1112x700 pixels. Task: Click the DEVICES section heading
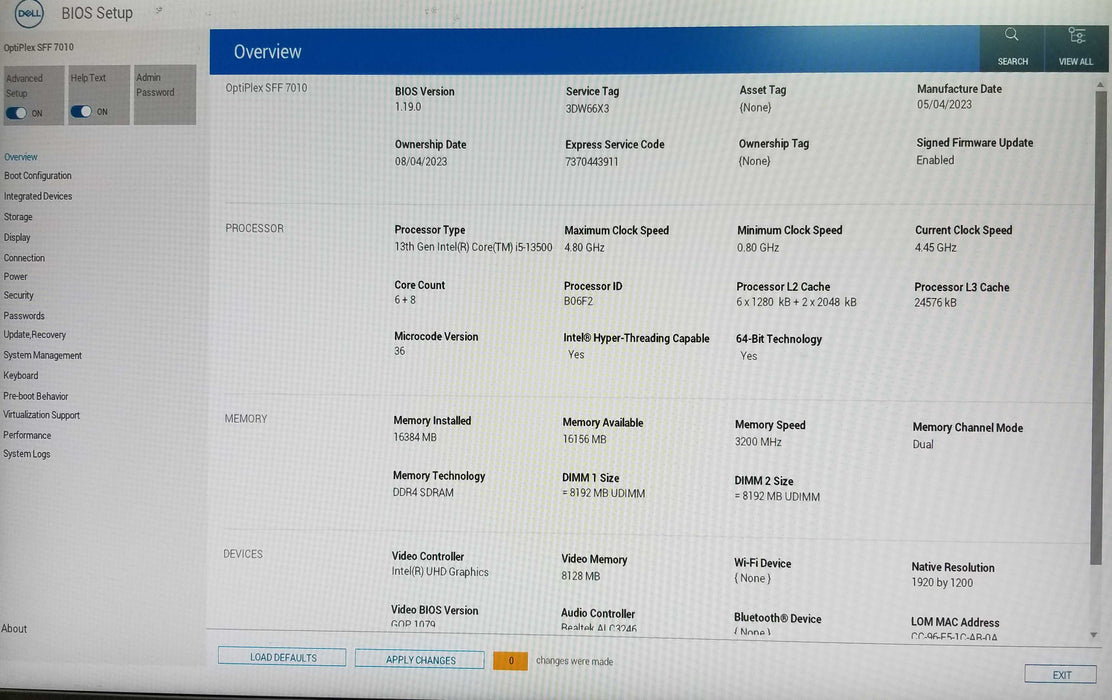click(243, 554)
